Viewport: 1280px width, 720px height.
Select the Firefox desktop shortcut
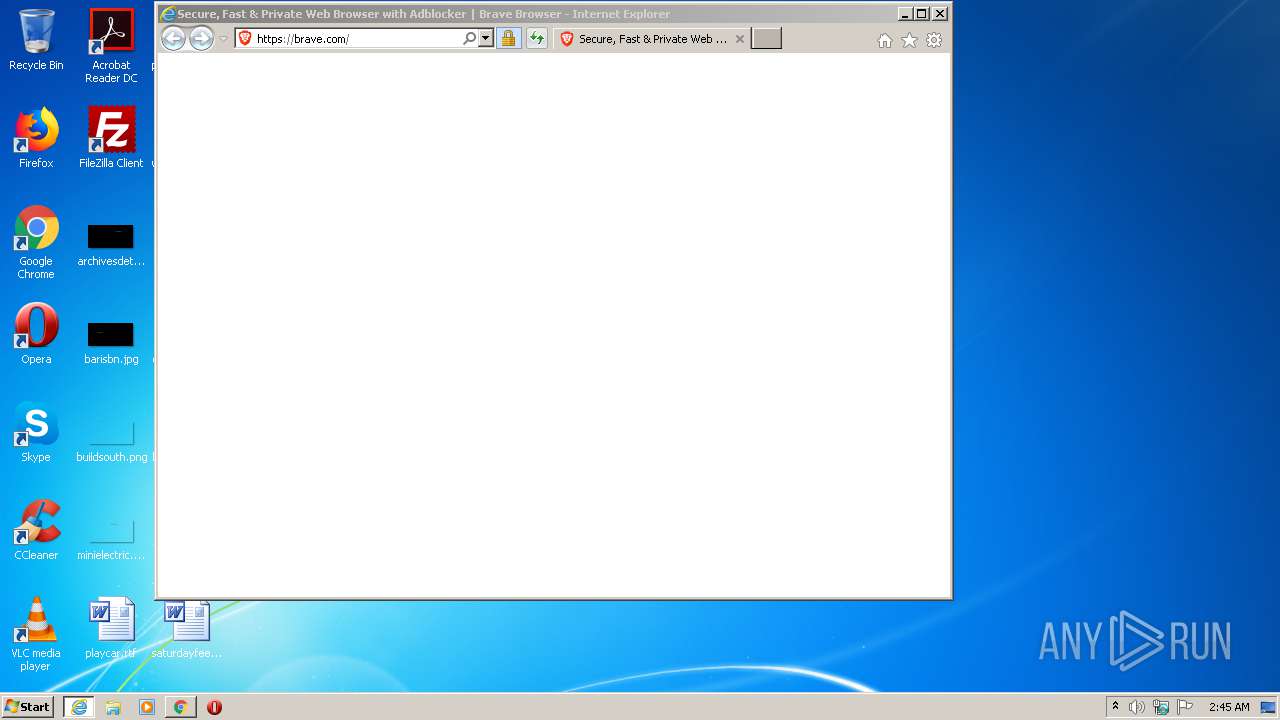pyautogui.click(x=36, y=138)
